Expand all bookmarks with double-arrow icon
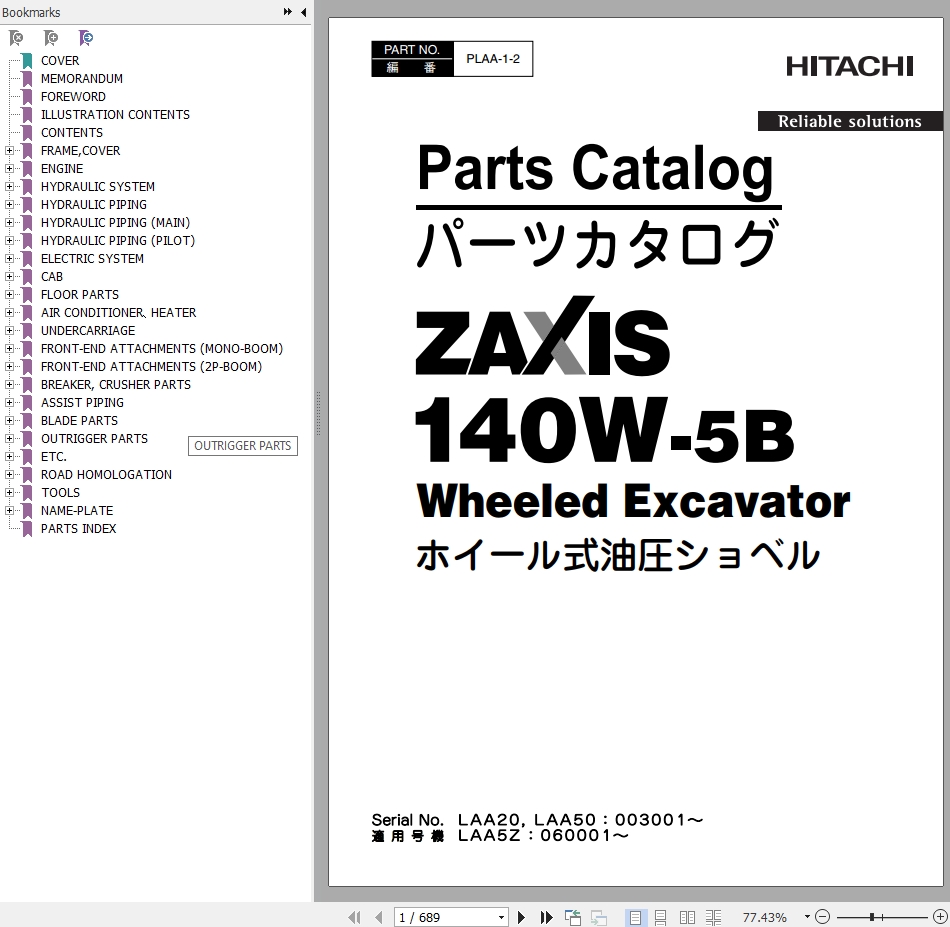The height and width of the screenshot is (927, 950). click(x=287, y=12)
